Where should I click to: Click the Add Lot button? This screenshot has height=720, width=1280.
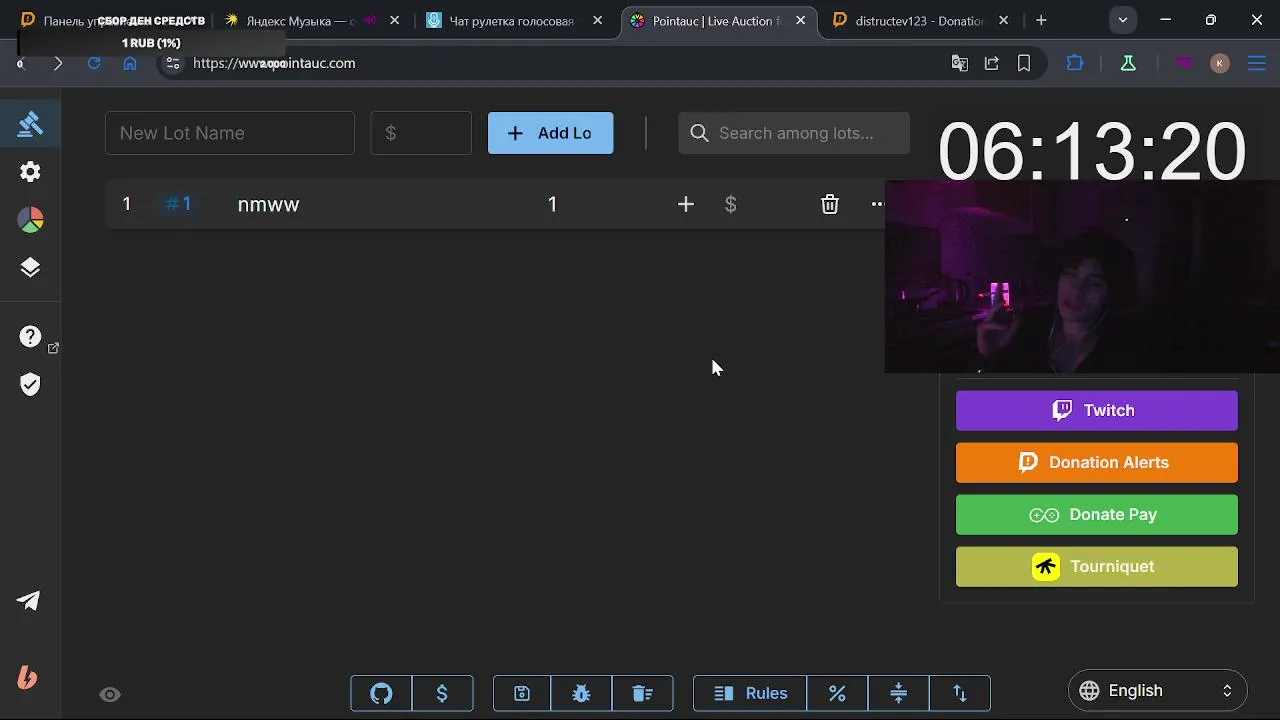[x=550, y=133]
